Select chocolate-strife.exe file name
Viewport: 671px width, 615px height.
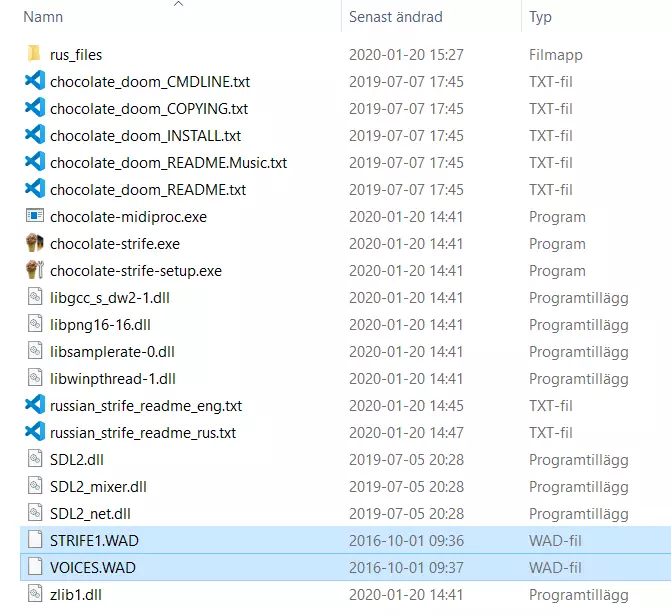[x=115, y=244]
